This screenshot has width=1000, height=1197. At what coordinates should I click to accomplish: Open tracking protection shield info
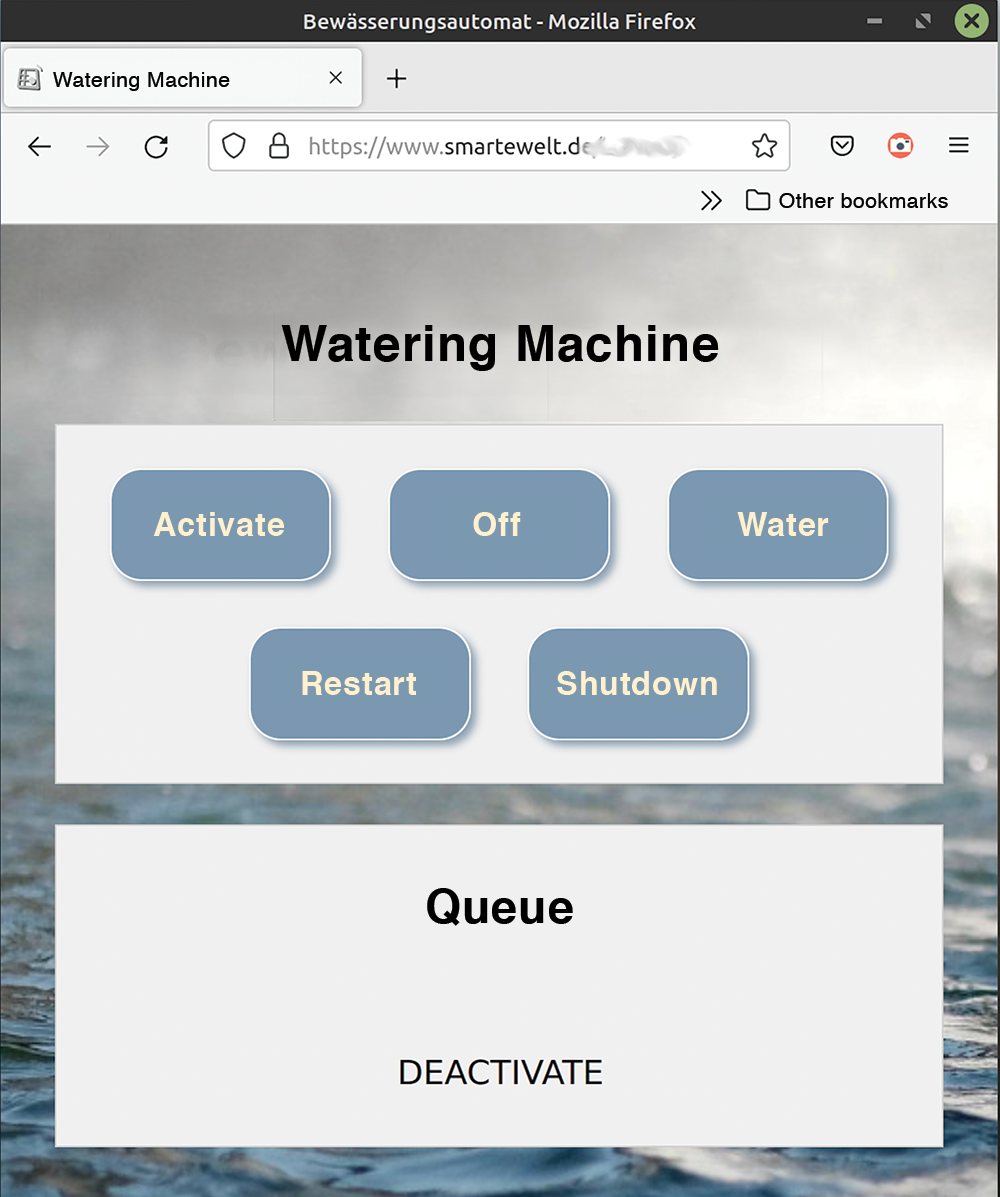(x=234, y=145)
